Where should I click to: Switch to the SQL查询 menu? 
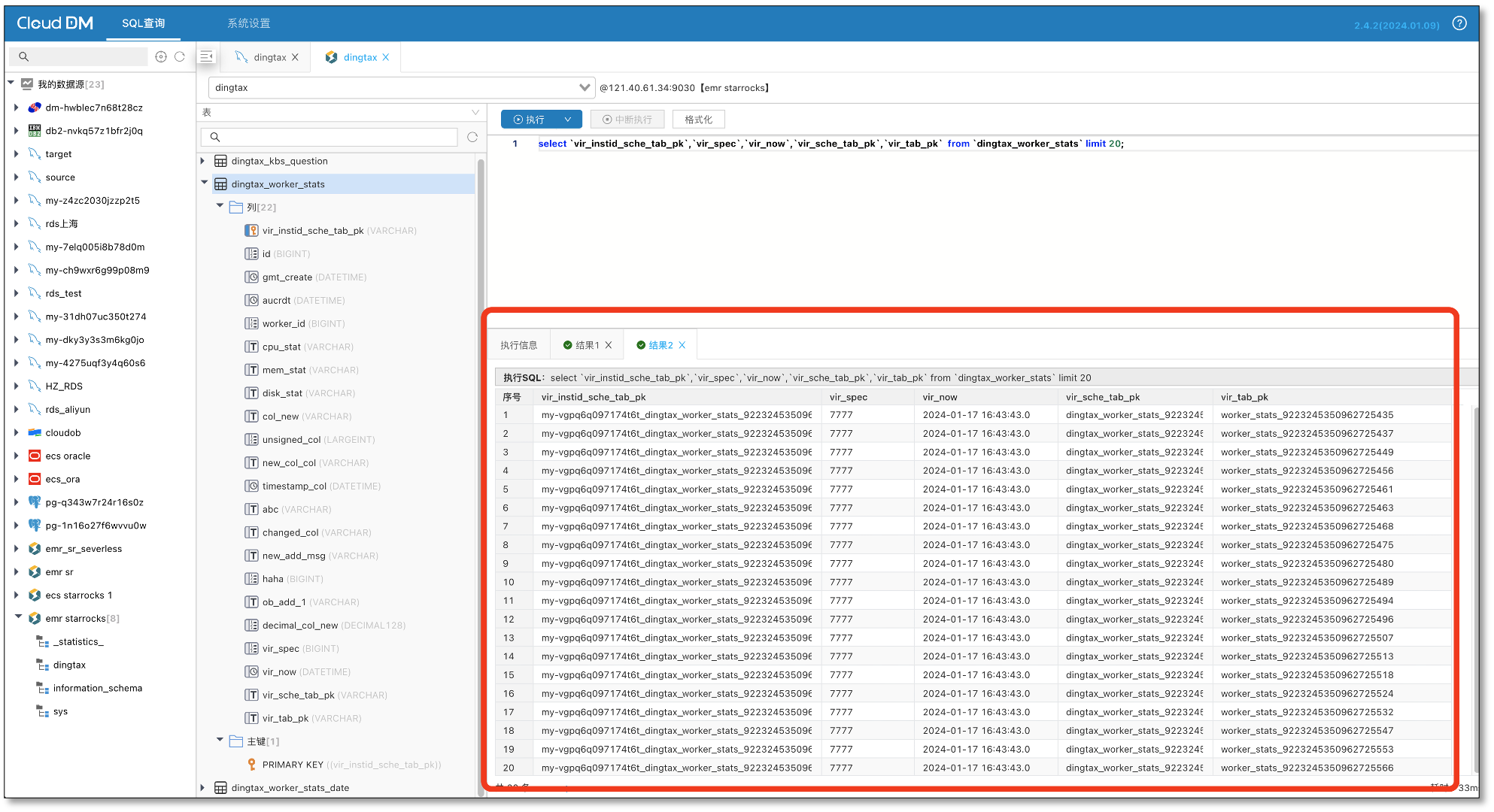143,23
